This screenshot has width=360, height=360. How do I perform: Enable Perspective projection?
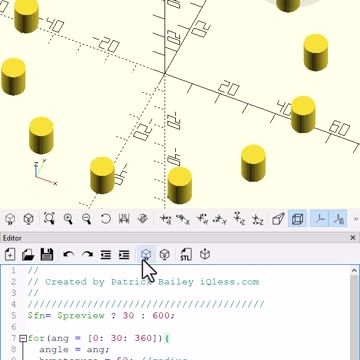point(278,219)
